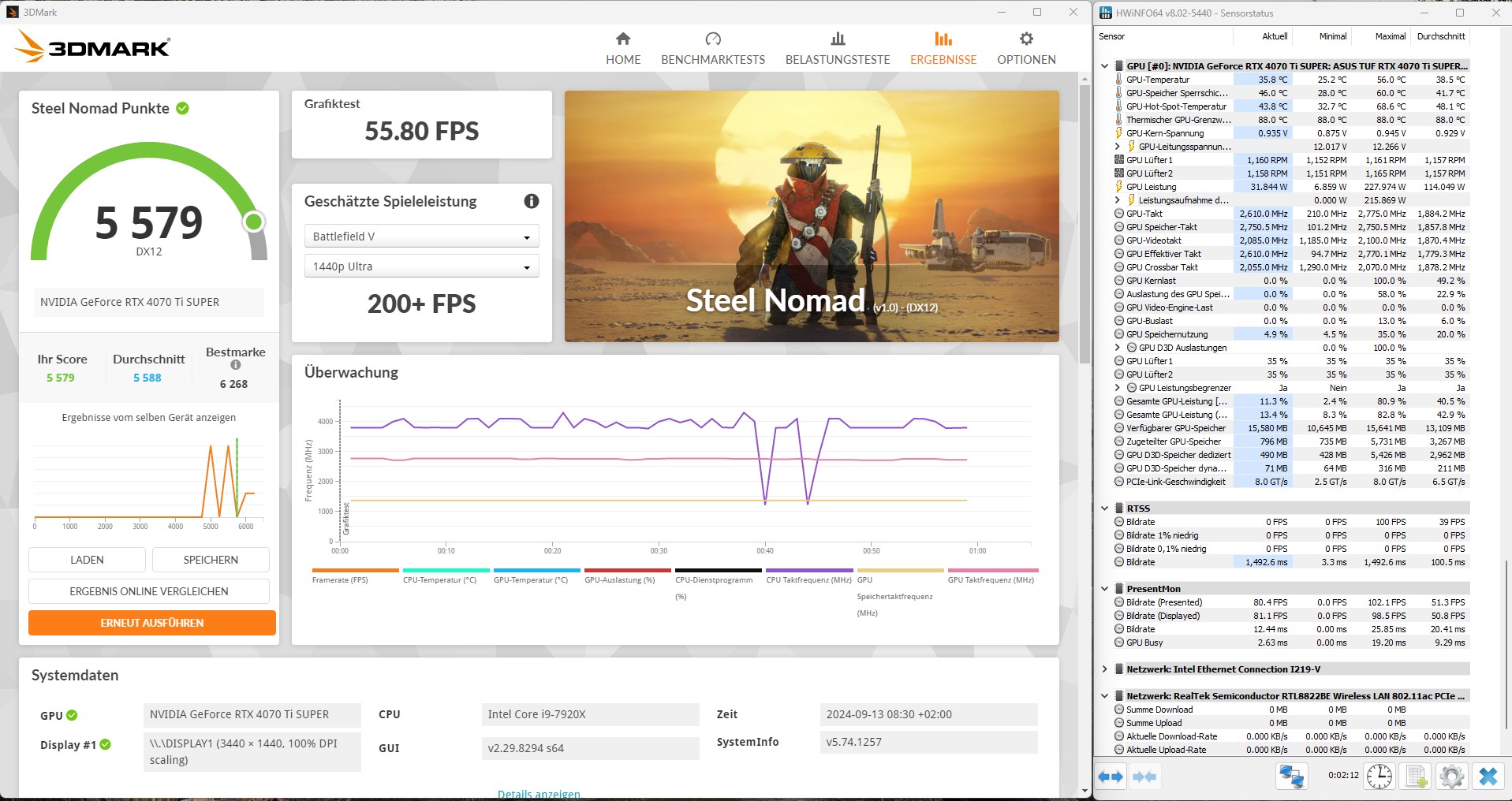Expand GPU D3D Auslastungen subgroup
The width and height of the screenshot is (1512, 801).
[1117, 348]
